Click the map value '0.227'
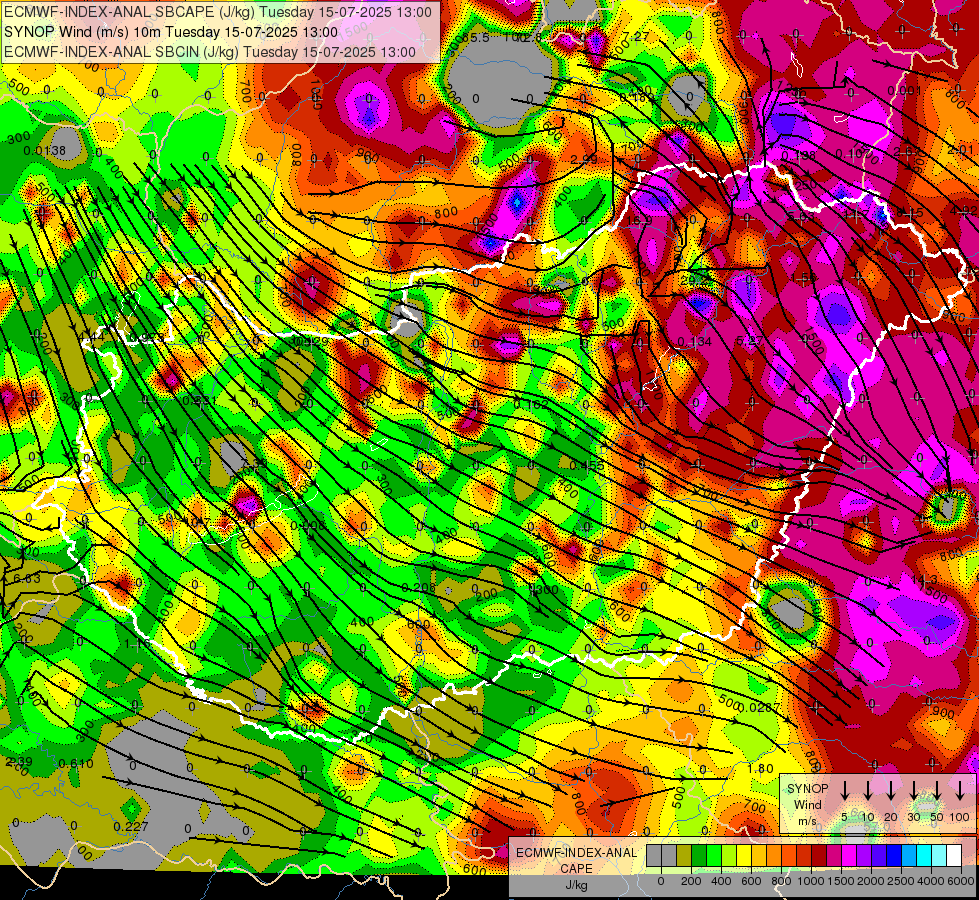Viewport: 979px width, 900px height. click(131, 826)
